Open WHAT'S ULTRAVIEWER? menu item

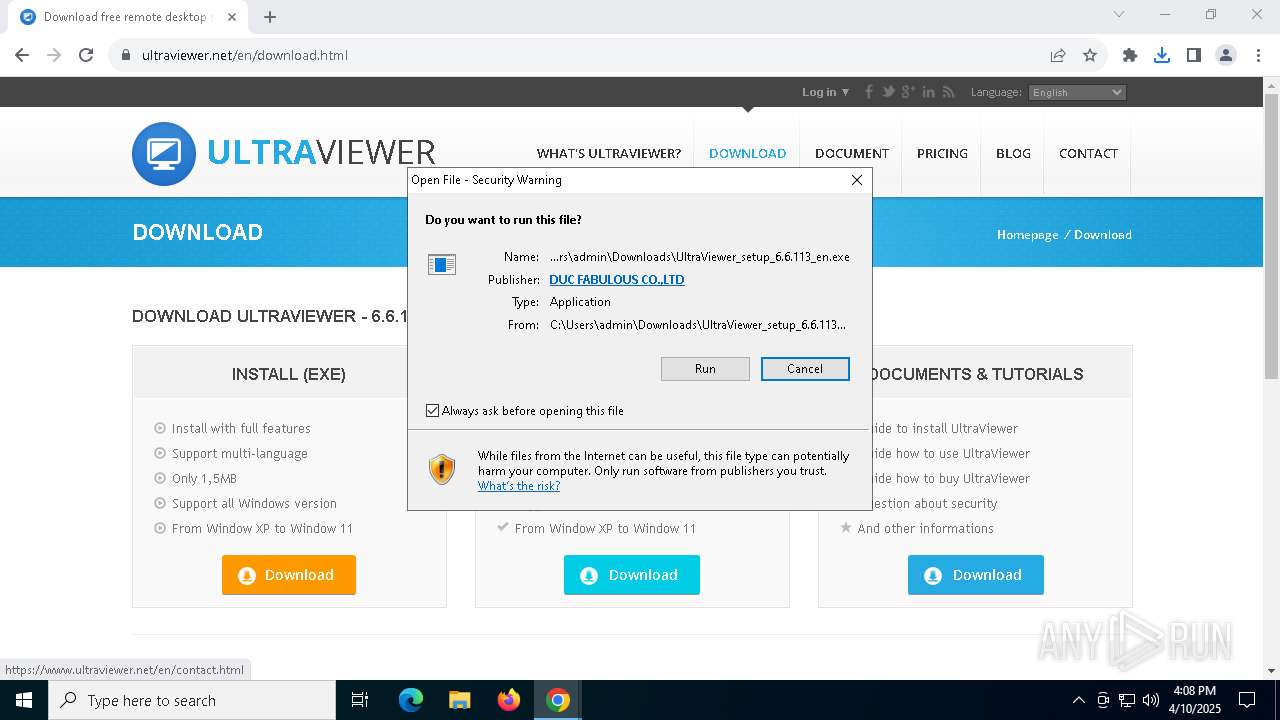(609, 154)
